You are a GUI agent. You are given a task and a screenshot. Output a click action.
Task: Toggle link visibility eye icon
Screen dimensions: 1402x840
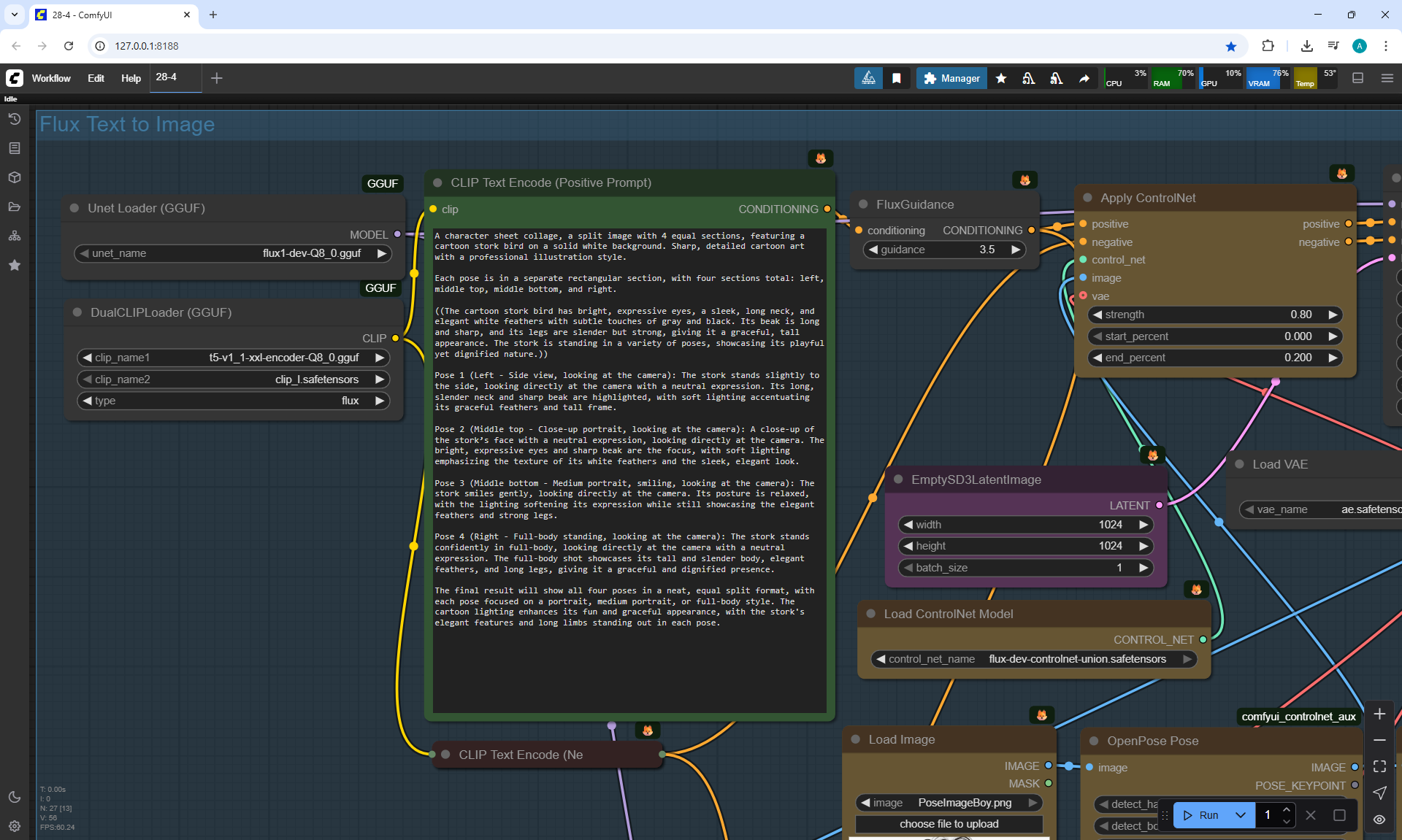tap(1379, 819)
